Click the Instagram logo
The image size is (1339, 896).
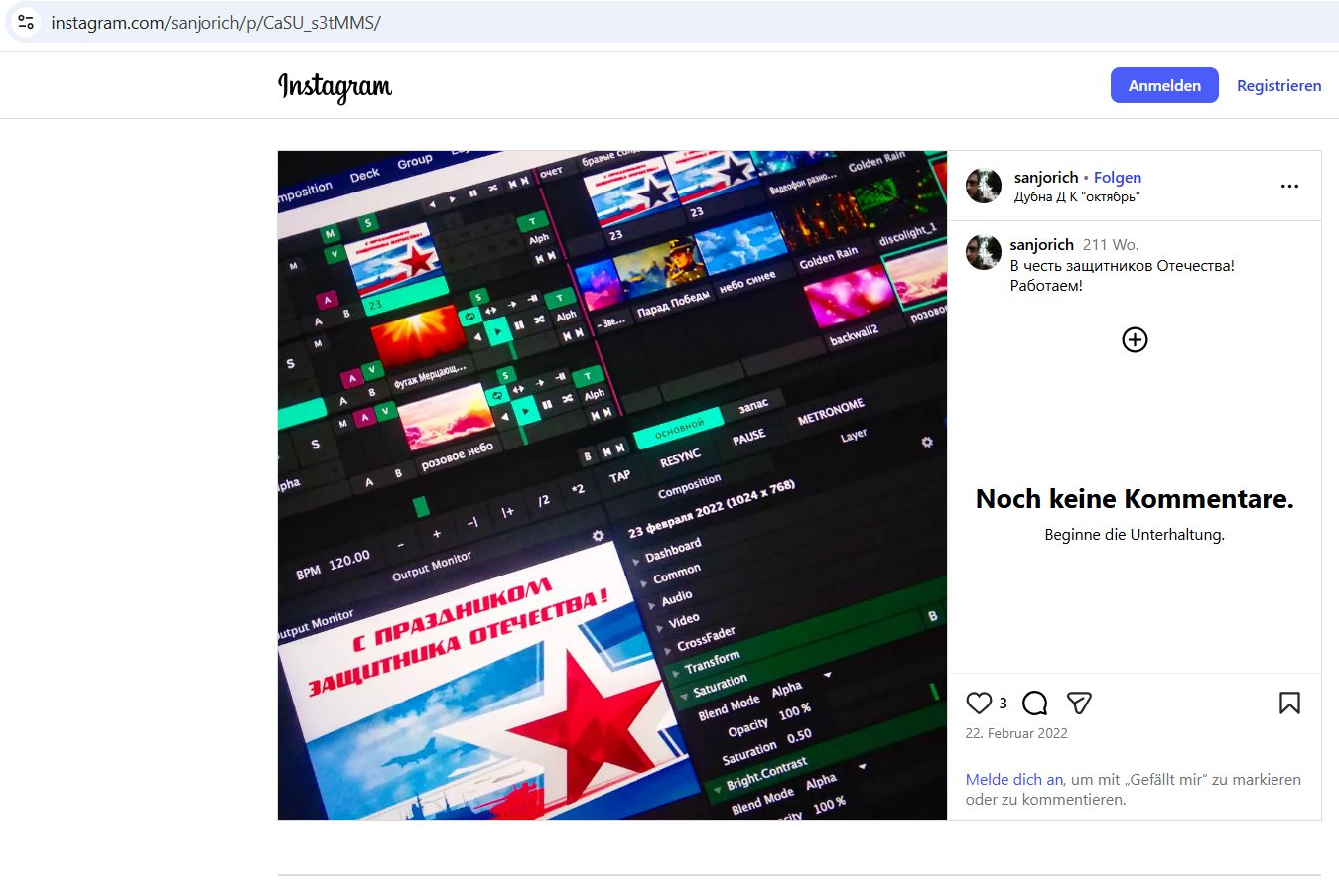[x=335, y=86]
